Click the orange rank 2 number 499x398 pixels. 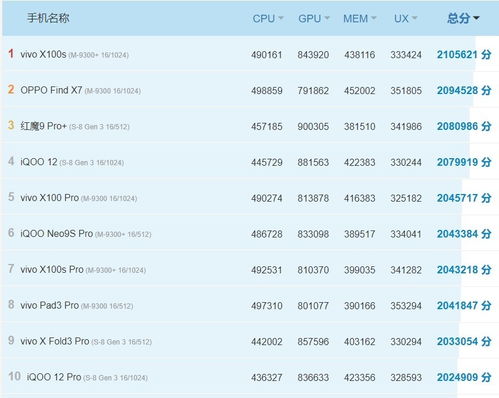click(11, 89)
